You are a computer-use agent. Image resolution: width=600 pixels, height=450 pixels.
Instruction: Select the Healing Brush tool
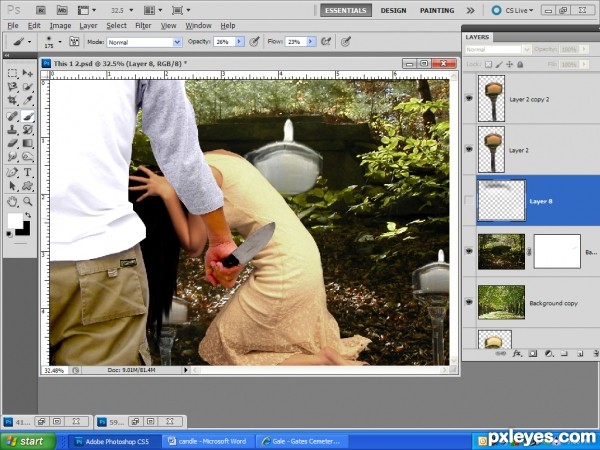12,116
